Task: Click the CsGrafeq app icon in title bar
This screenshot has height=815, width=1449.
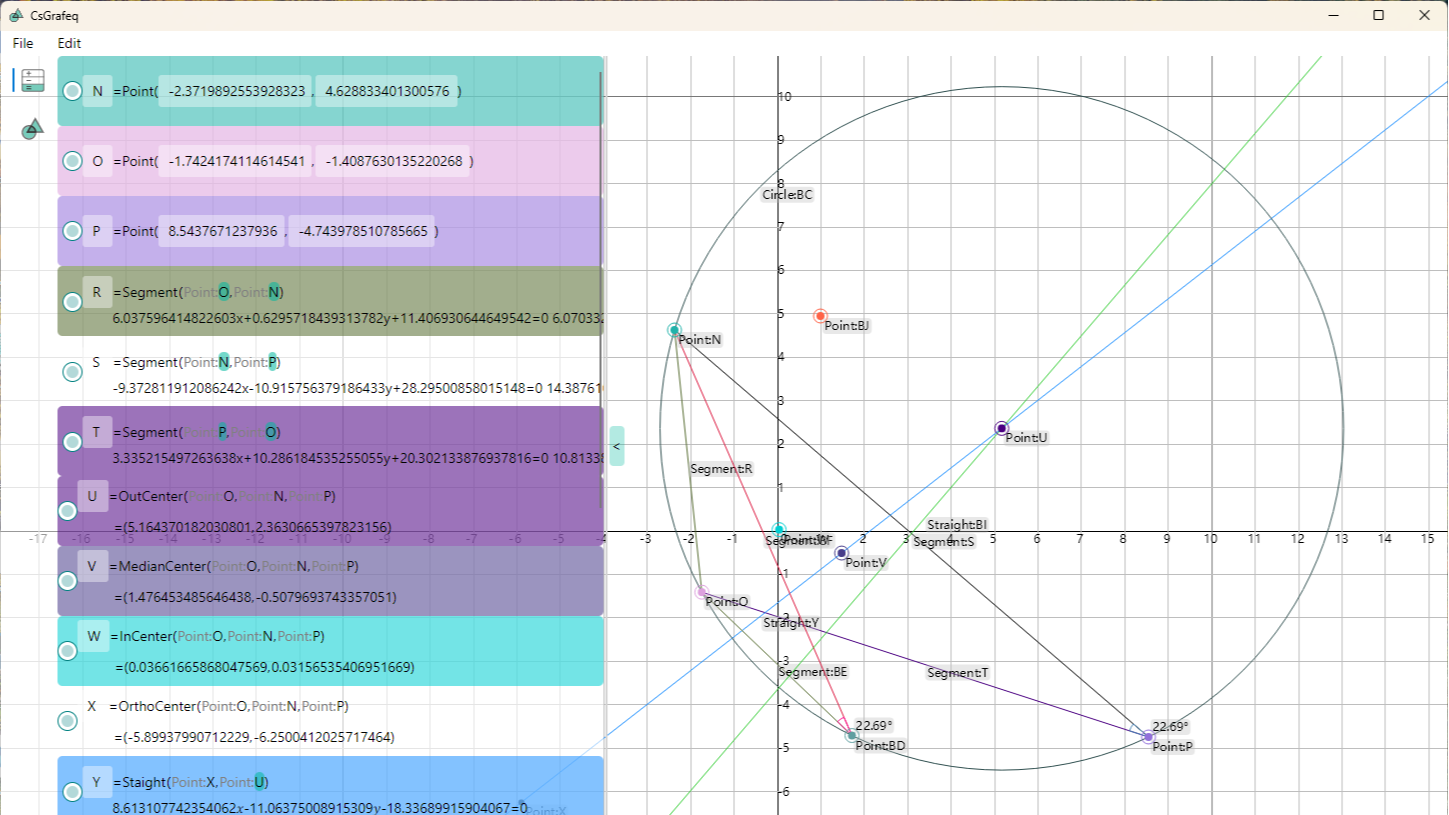Action: (16, 14)
